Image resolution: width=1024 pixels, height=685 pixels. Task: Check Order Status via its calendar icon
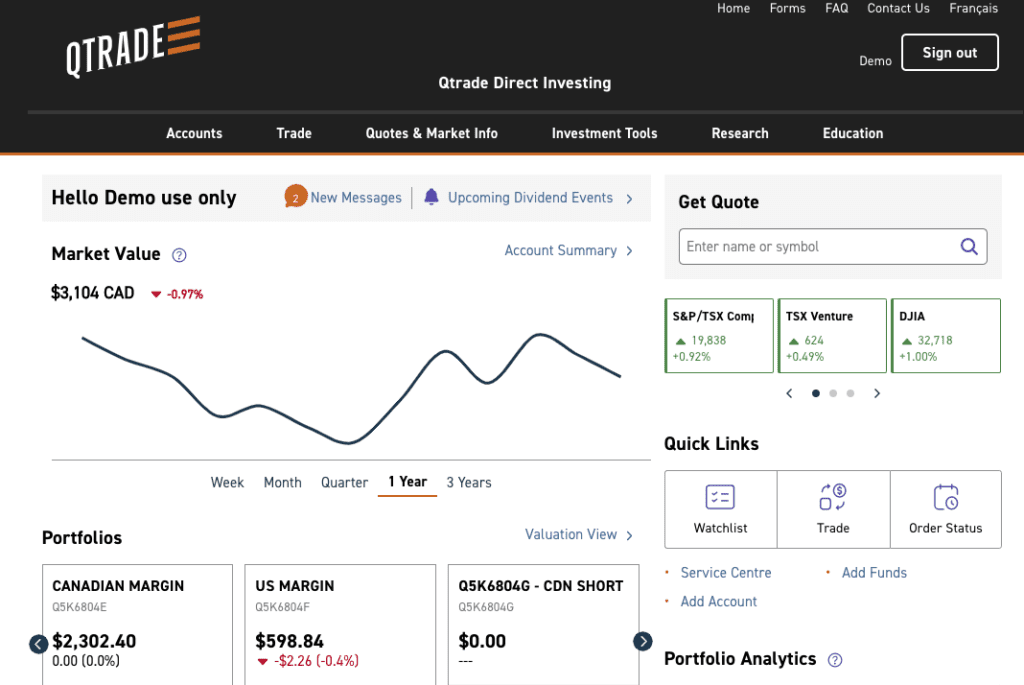coord(945,497)
